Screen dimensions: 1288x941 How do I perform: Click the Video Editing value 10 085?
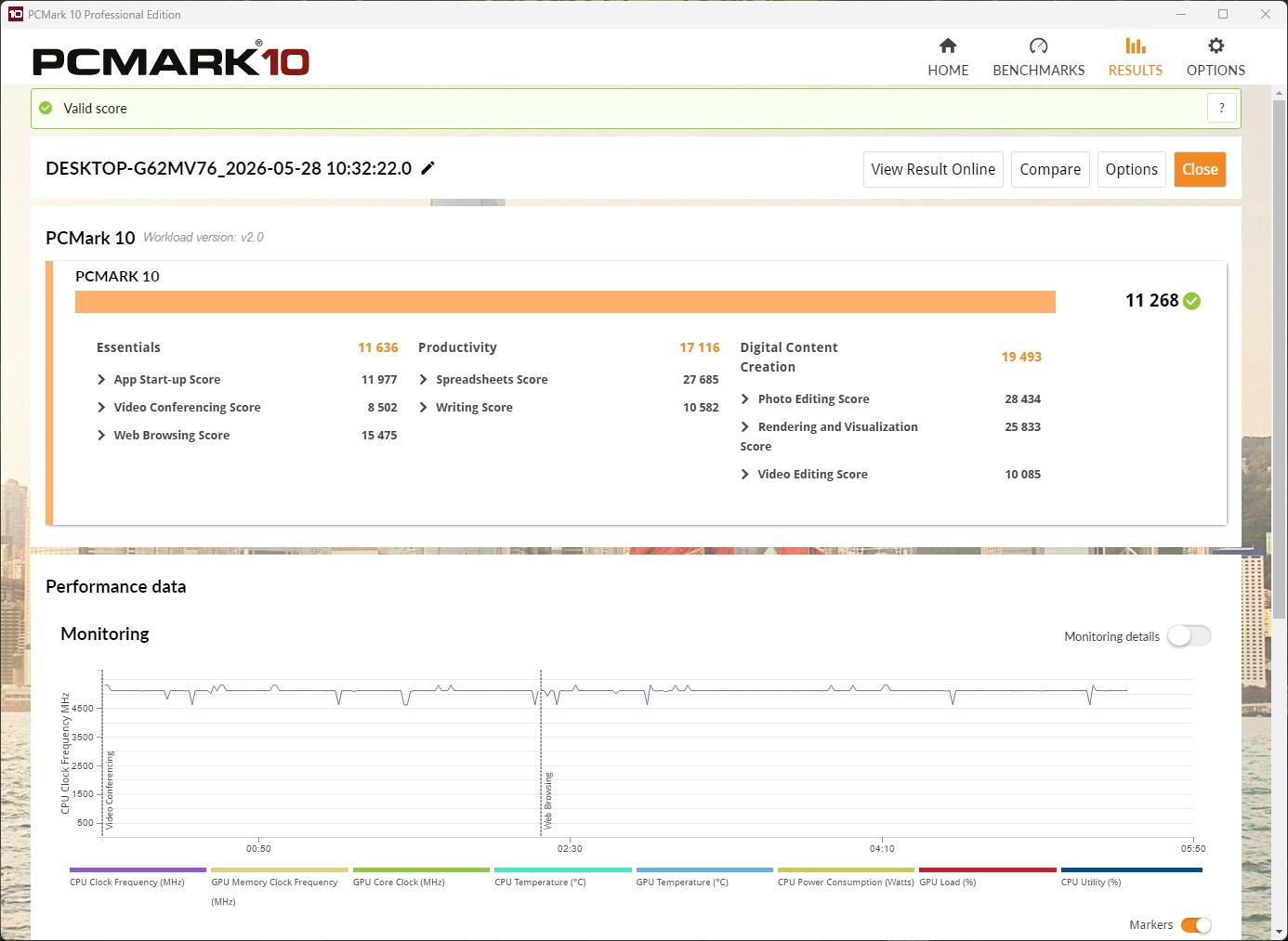click(1022, 474)
